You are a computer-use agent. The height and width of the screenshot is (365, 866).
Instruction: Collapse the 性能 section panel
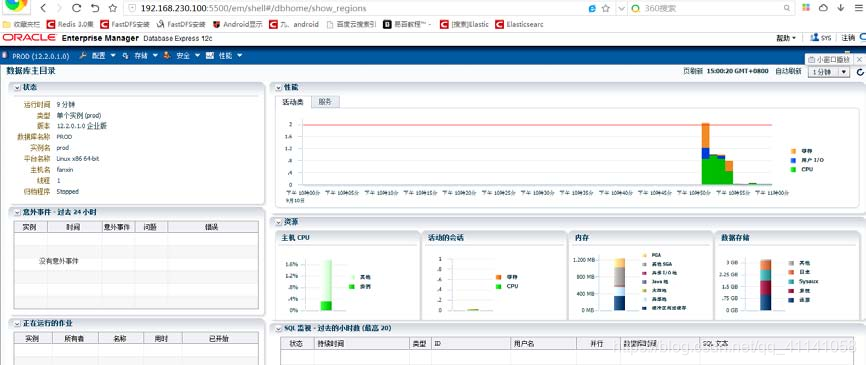click(x=278, y=87)
